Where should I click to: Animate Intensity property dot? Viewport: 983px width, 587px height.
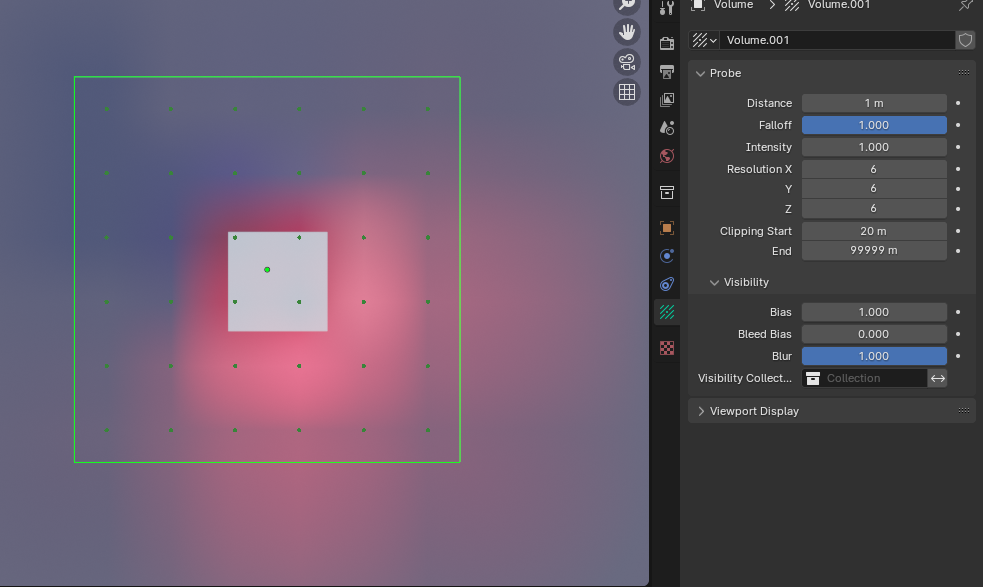958,147
